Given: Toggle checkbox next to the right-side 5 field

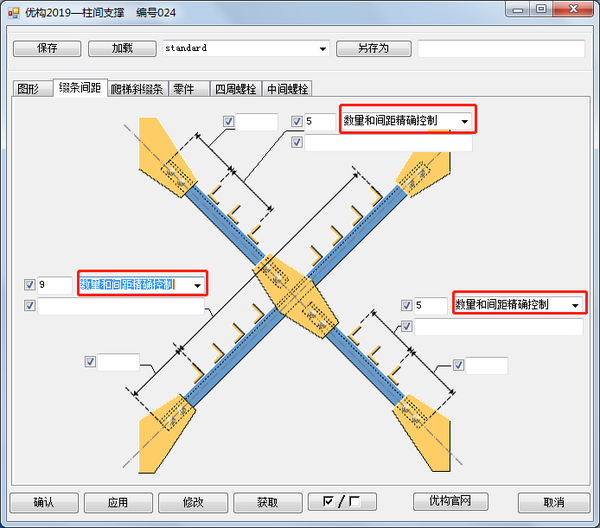Looking at the screenshot, I should click(x=407, y=305).
